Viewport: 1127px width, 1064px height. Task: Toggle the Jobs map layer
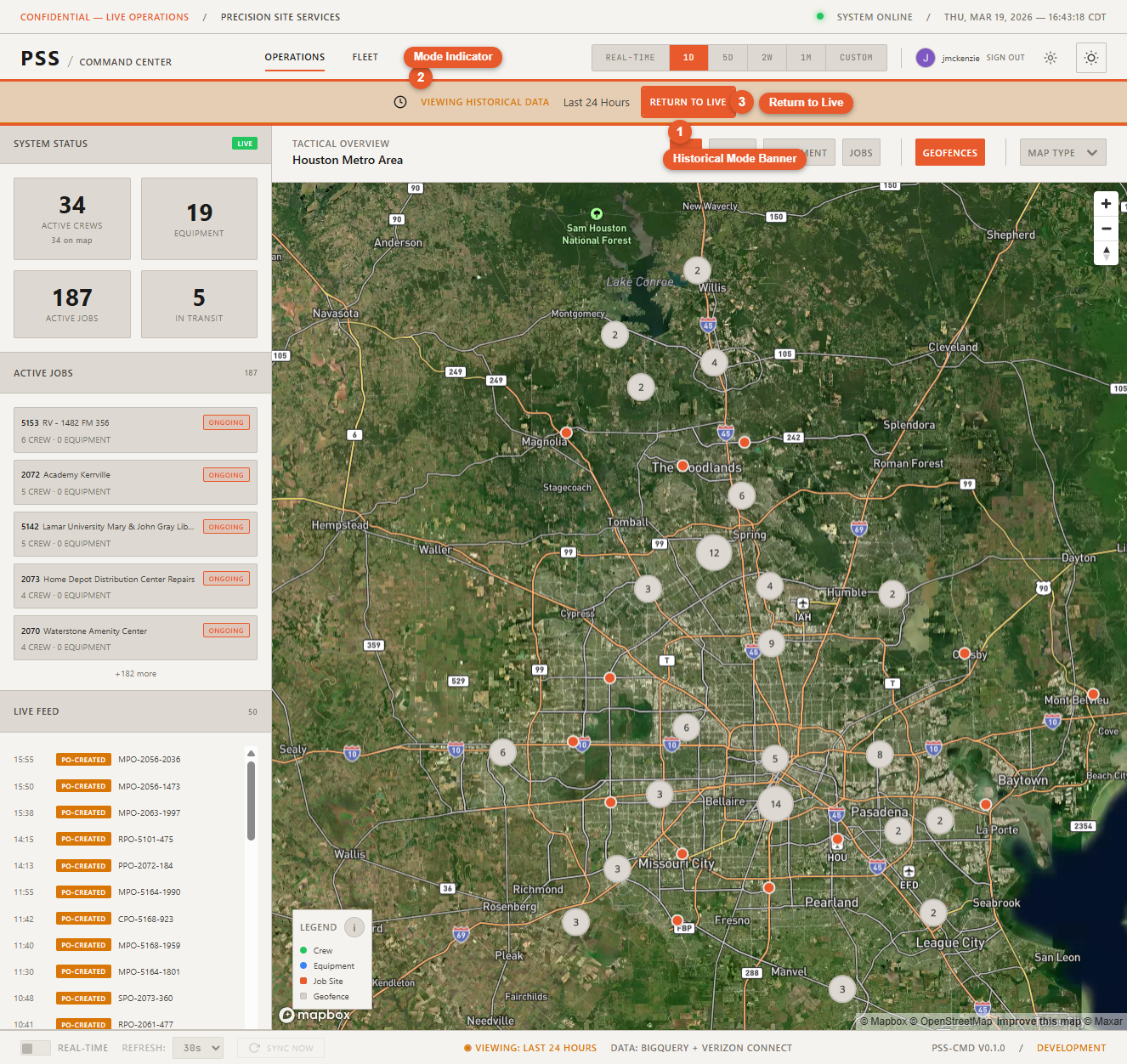(x=861, y=152)
